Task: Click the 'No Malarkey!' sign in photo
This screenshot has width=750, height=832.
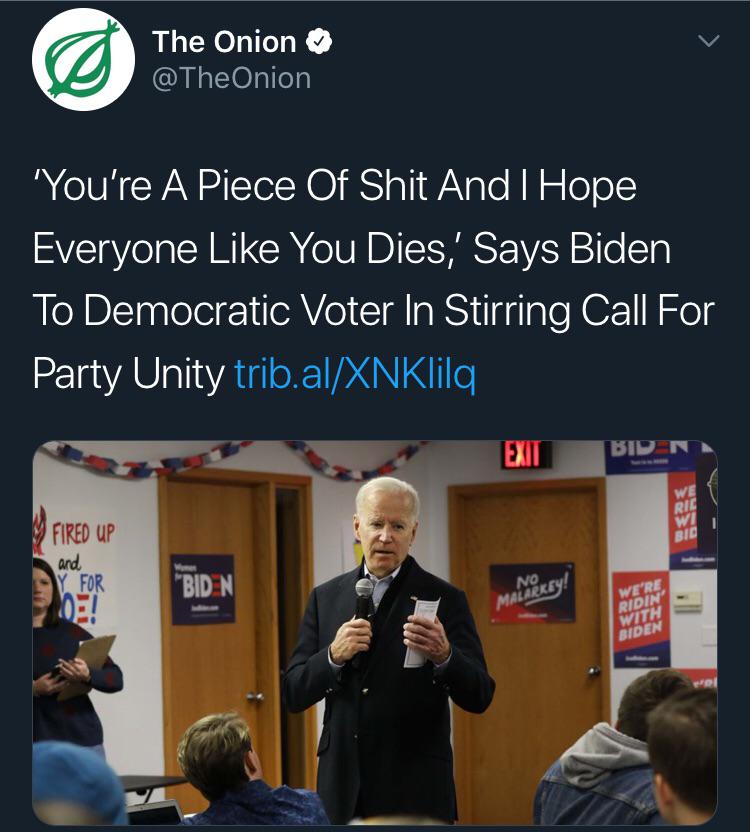Action: (x=531, y=591)
